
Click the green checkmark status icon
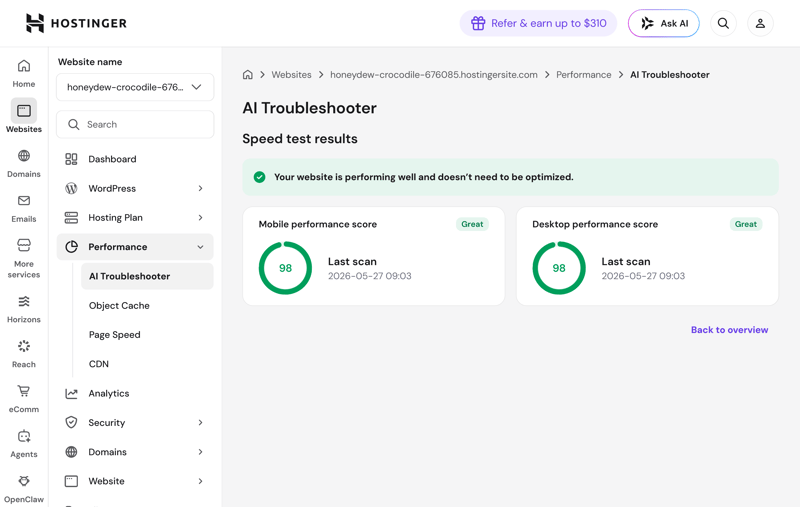pyautogui.click(x=260, y=177)
